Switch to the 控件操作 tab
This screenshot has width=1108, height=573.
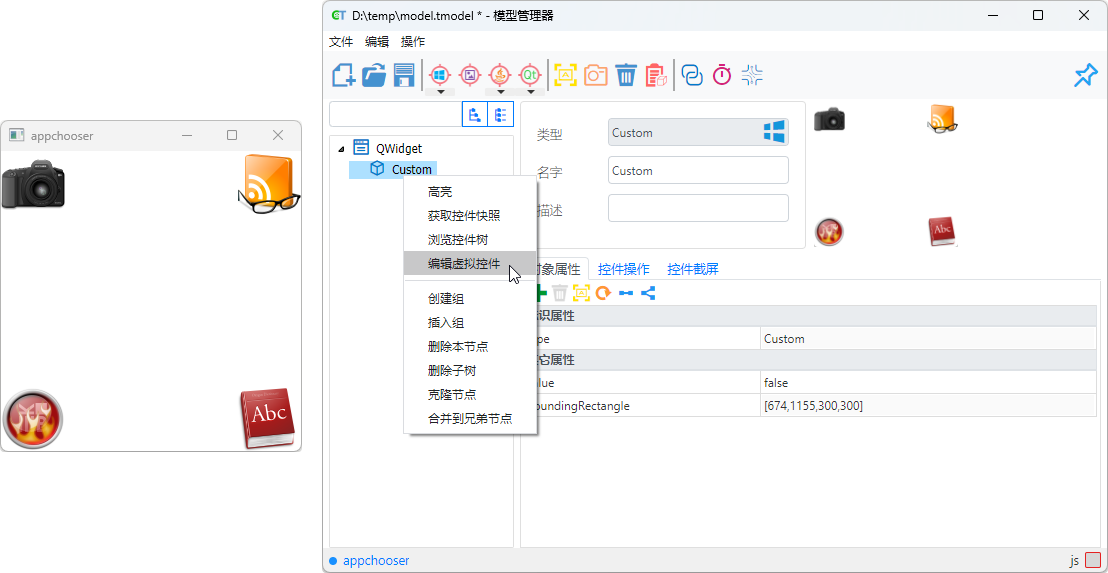click(x=624, y=269)
